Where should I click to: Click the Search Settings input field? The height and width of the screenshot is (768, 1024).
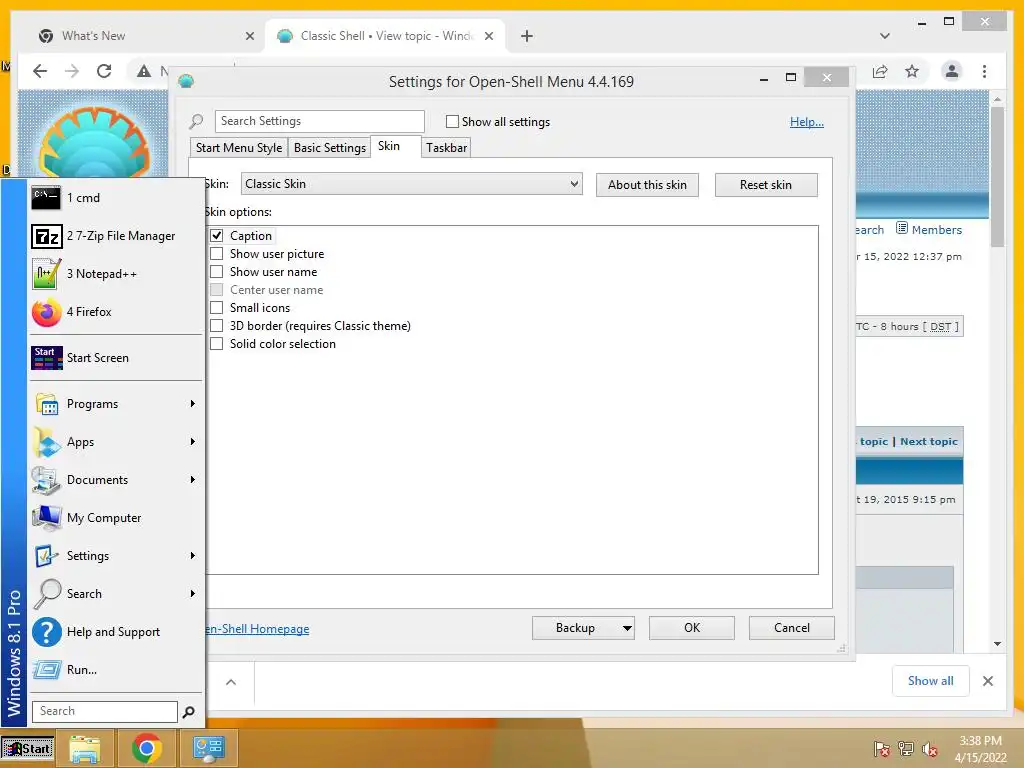coord(319,121)
